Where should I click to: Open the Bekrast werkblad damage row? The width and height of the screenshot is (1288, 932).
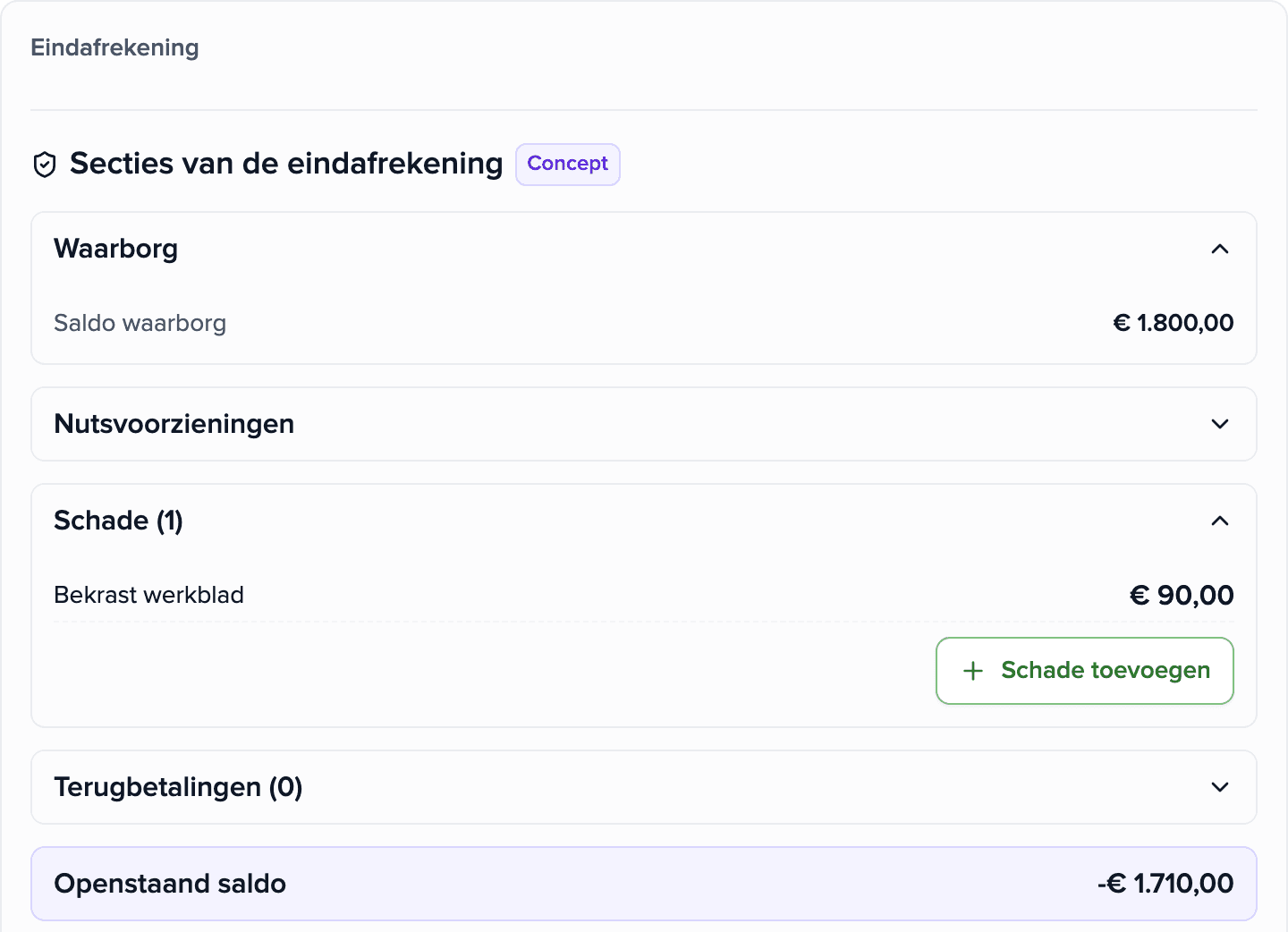point(644,595)
